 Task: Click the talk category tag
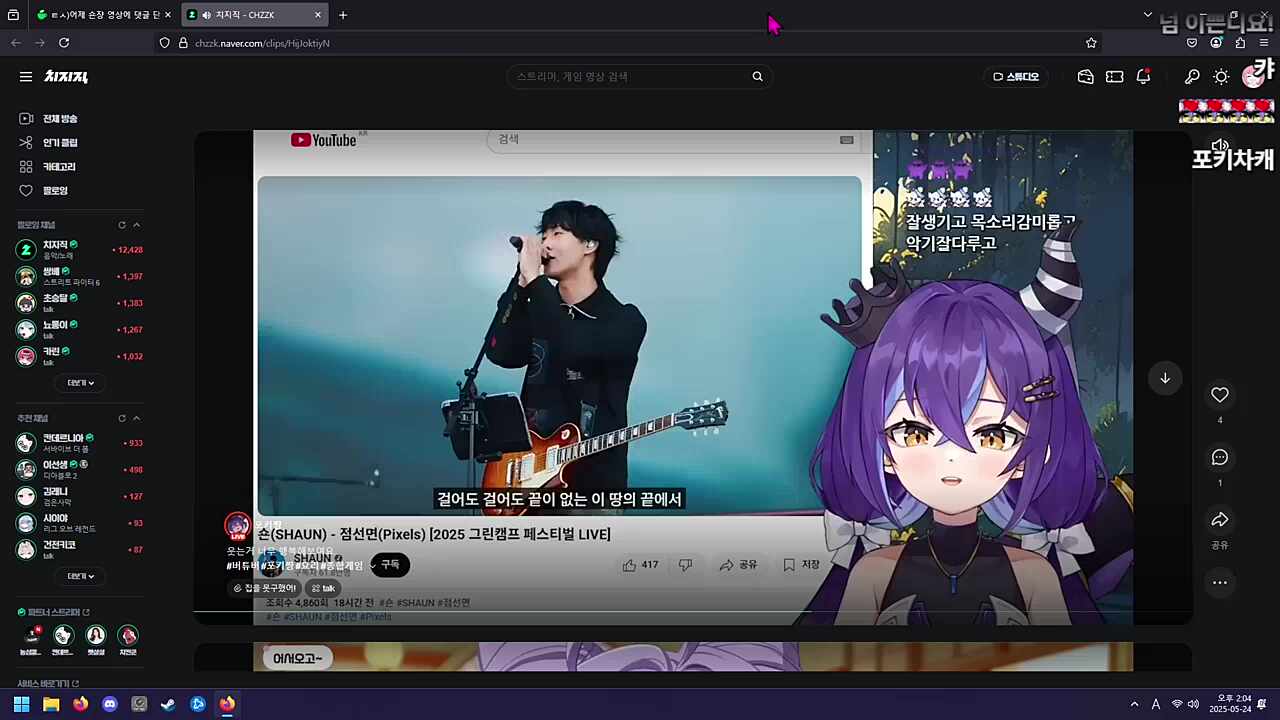pyautogui.click(x=322, y=588)
